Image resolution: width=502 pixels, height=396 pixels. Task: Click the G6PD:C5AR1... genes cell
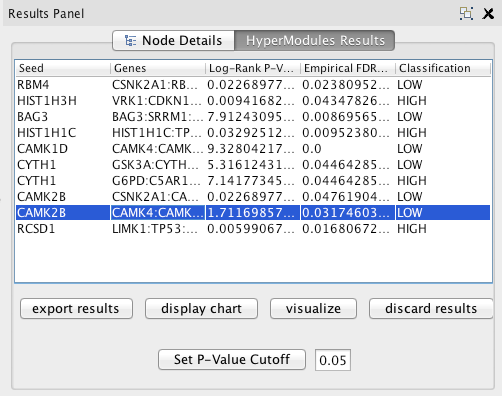click(158, 181)
